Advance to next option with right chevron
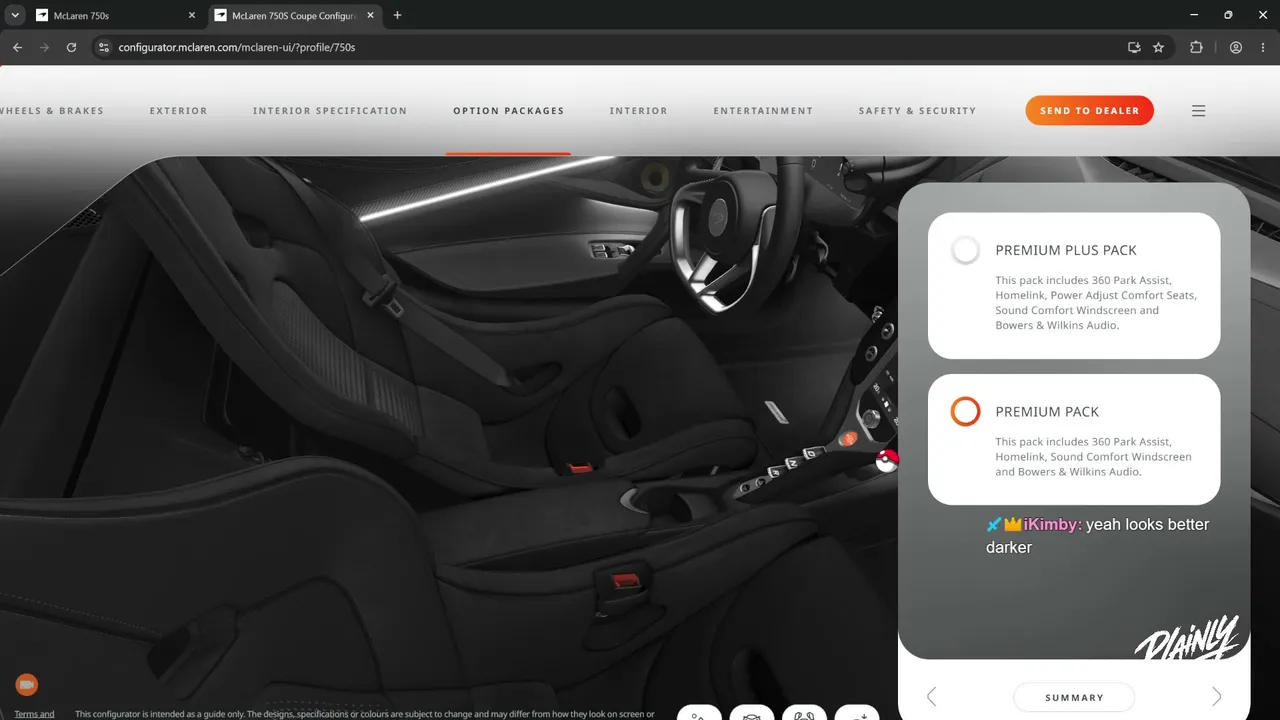Screen dimensions: 1280x720 [x=1217, y=697]
